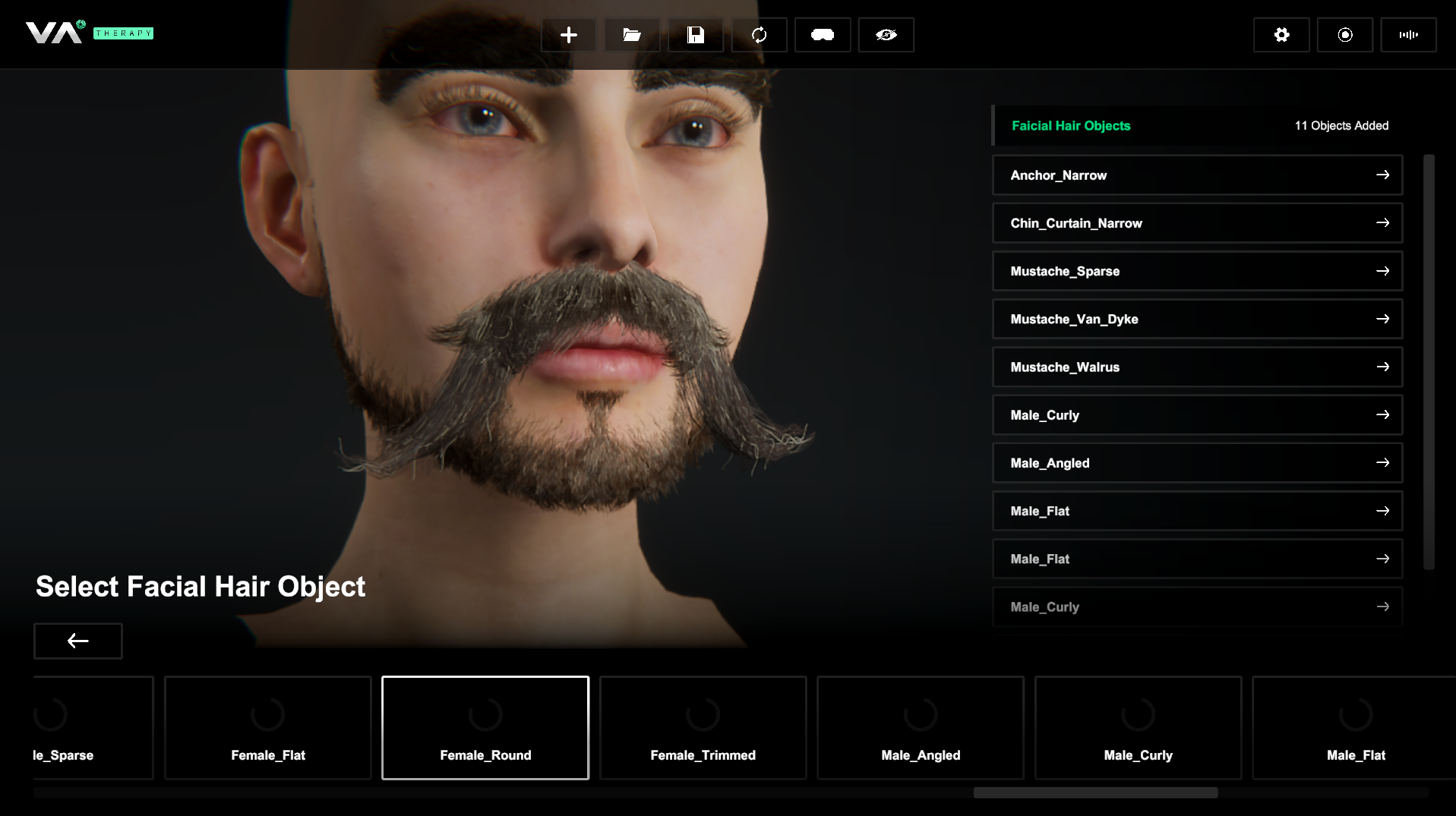Click the circular refresh arrows icon

tap(759, 35)
